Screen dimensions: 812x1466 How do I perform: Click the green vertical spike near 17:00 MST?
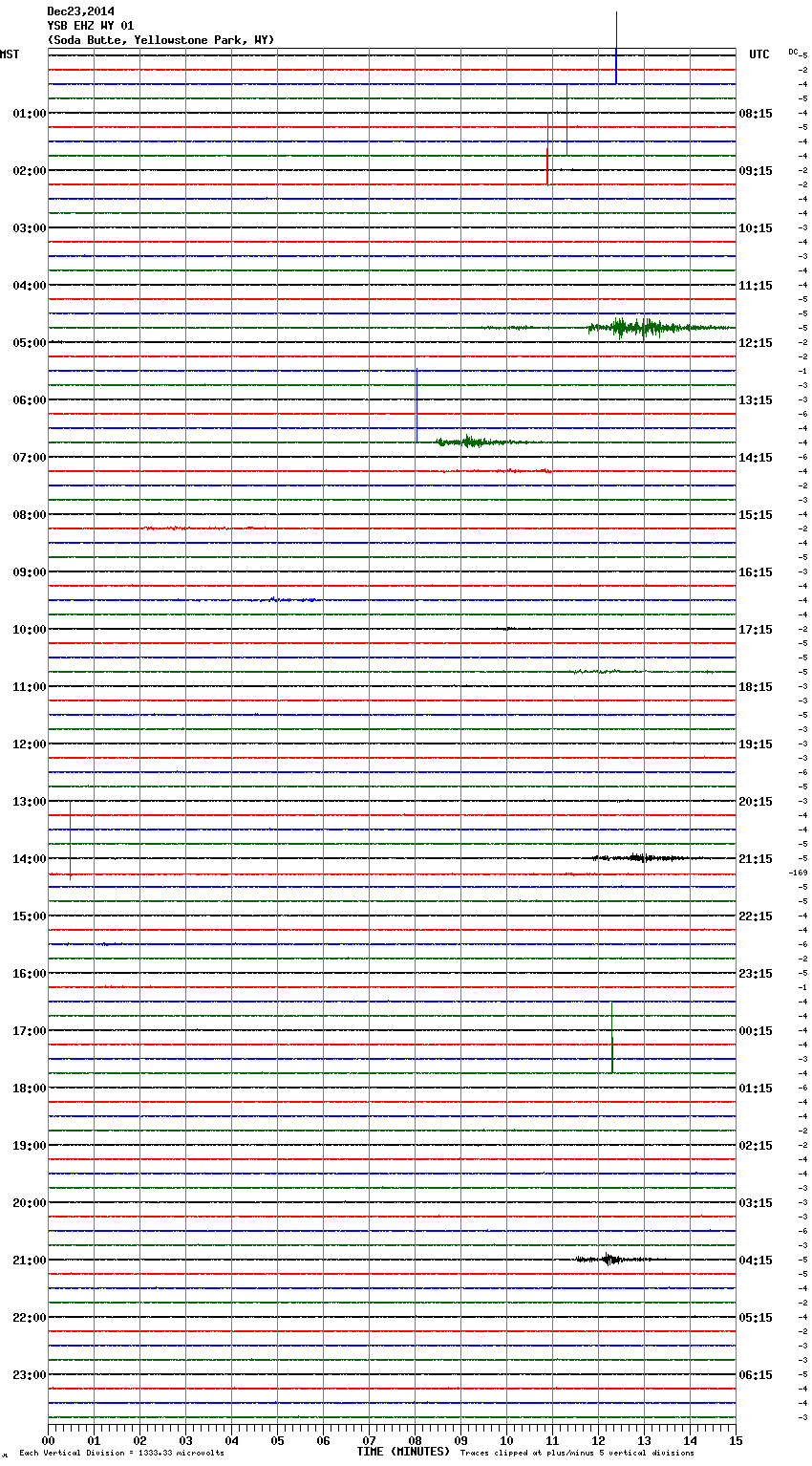[x=612, y=1037]
